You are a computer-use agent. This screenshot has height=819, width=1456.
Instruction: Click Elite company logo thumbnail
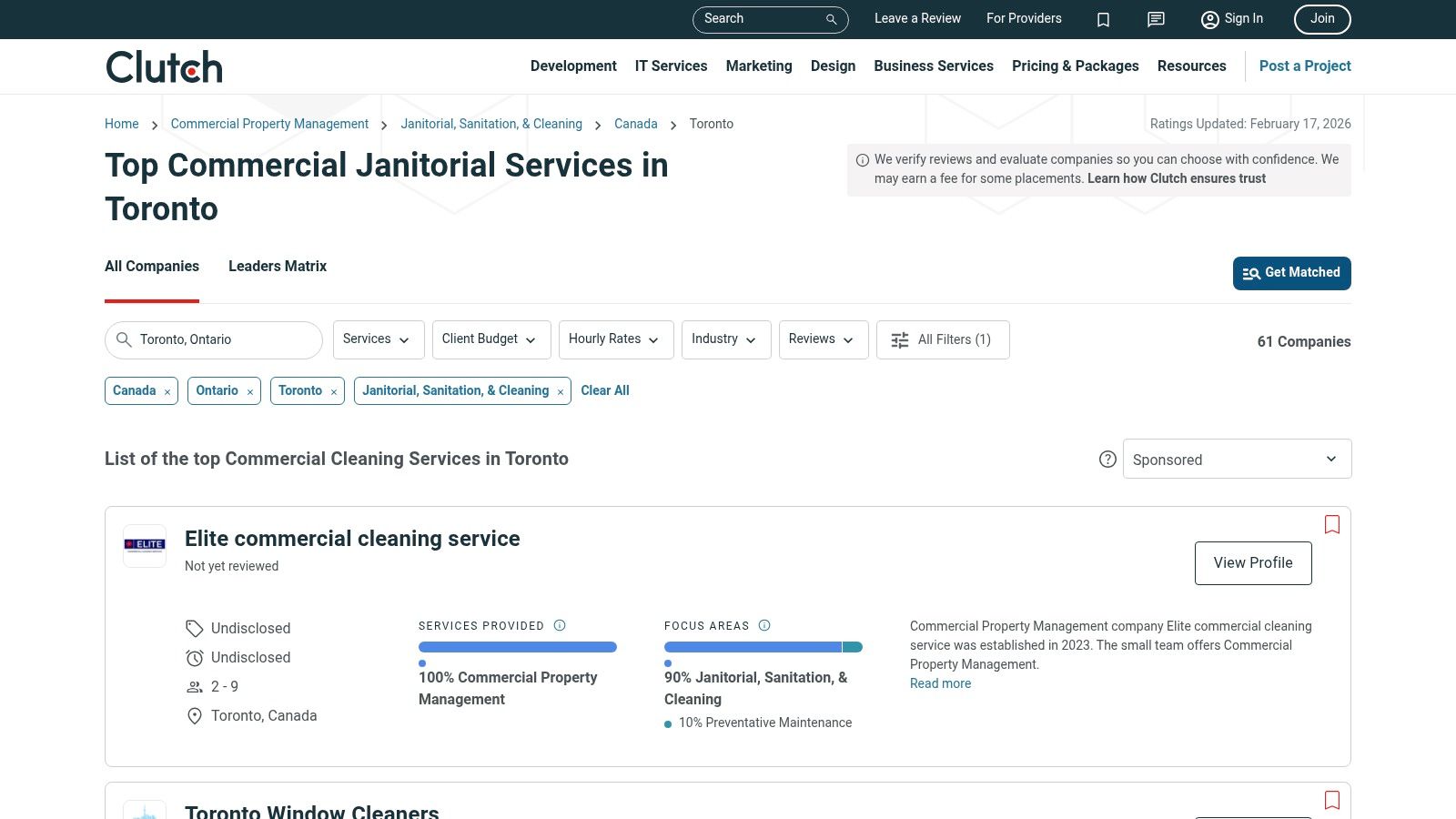(145, 546)
